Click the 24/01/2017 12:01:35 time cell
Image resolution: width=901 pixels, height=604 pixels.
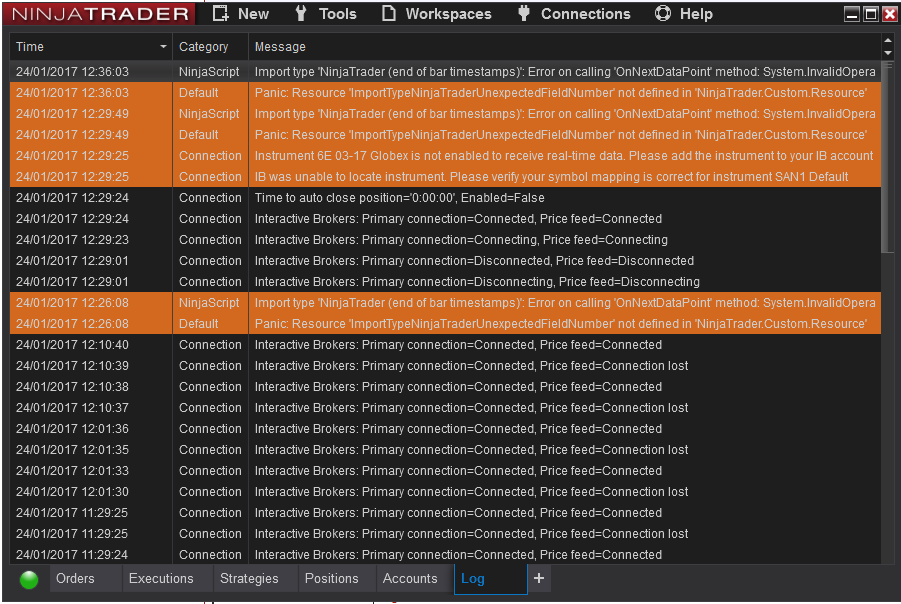pos(91,449)
